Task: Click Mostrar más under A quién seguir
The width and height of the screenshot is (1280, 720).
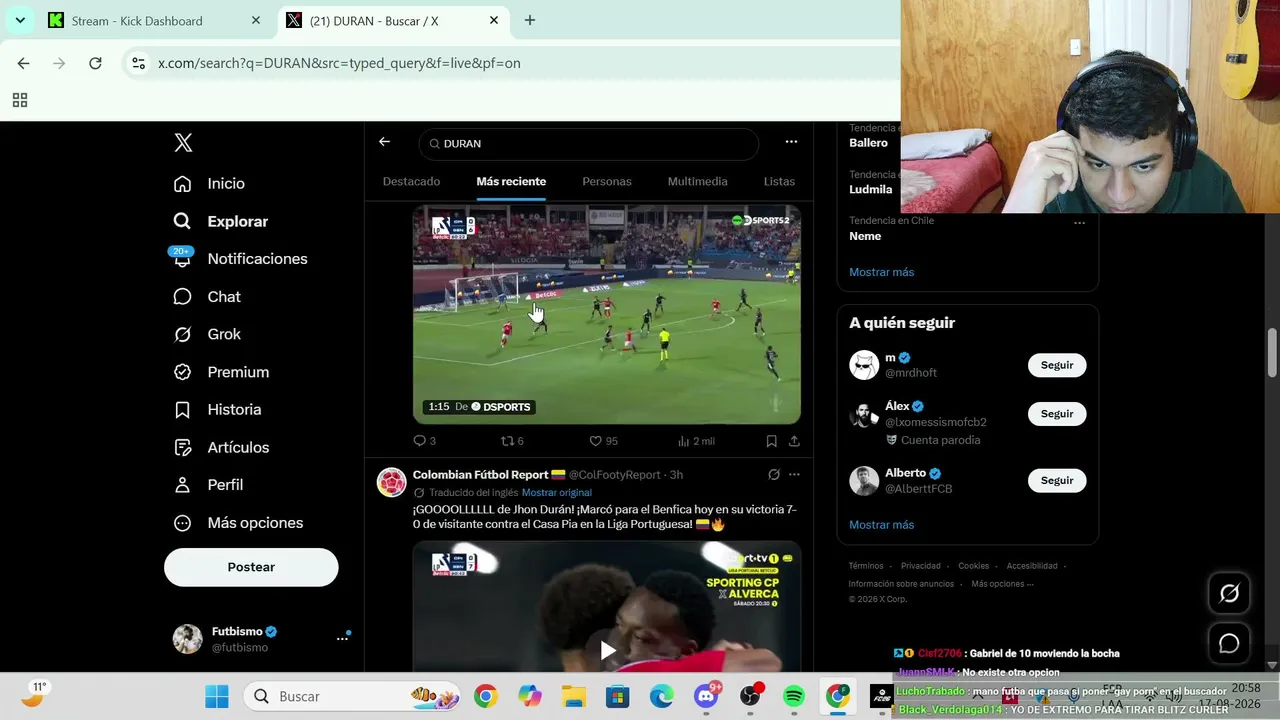Action: [881, 525]
